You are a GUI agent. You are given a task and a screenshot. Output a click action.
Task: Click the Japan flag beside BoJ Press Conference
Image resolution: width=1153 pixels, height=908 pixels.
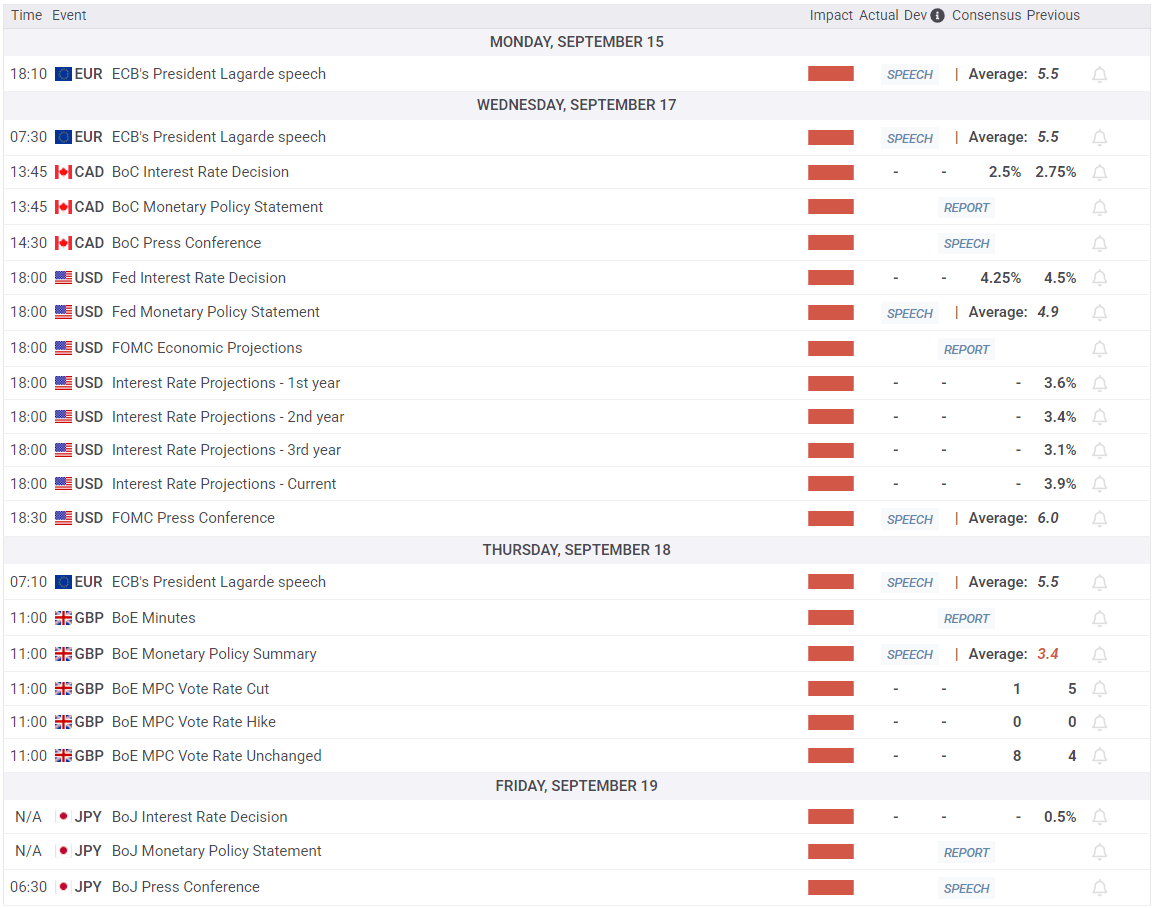[63, 887]
